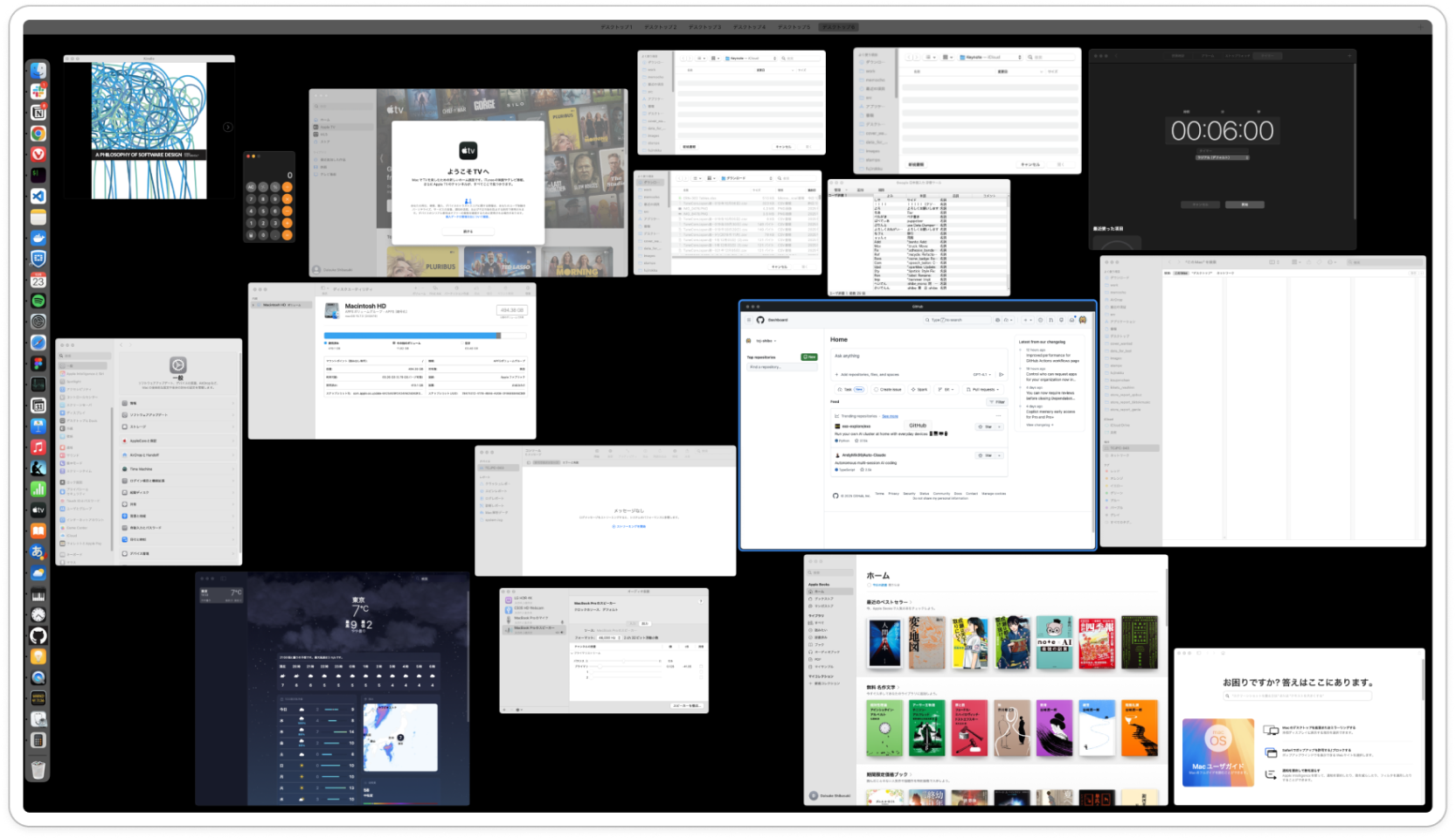Screen dimensions: 1456x839
Task: Open the notifications inbox in the GitHub header
Action: click(1071, 320)
